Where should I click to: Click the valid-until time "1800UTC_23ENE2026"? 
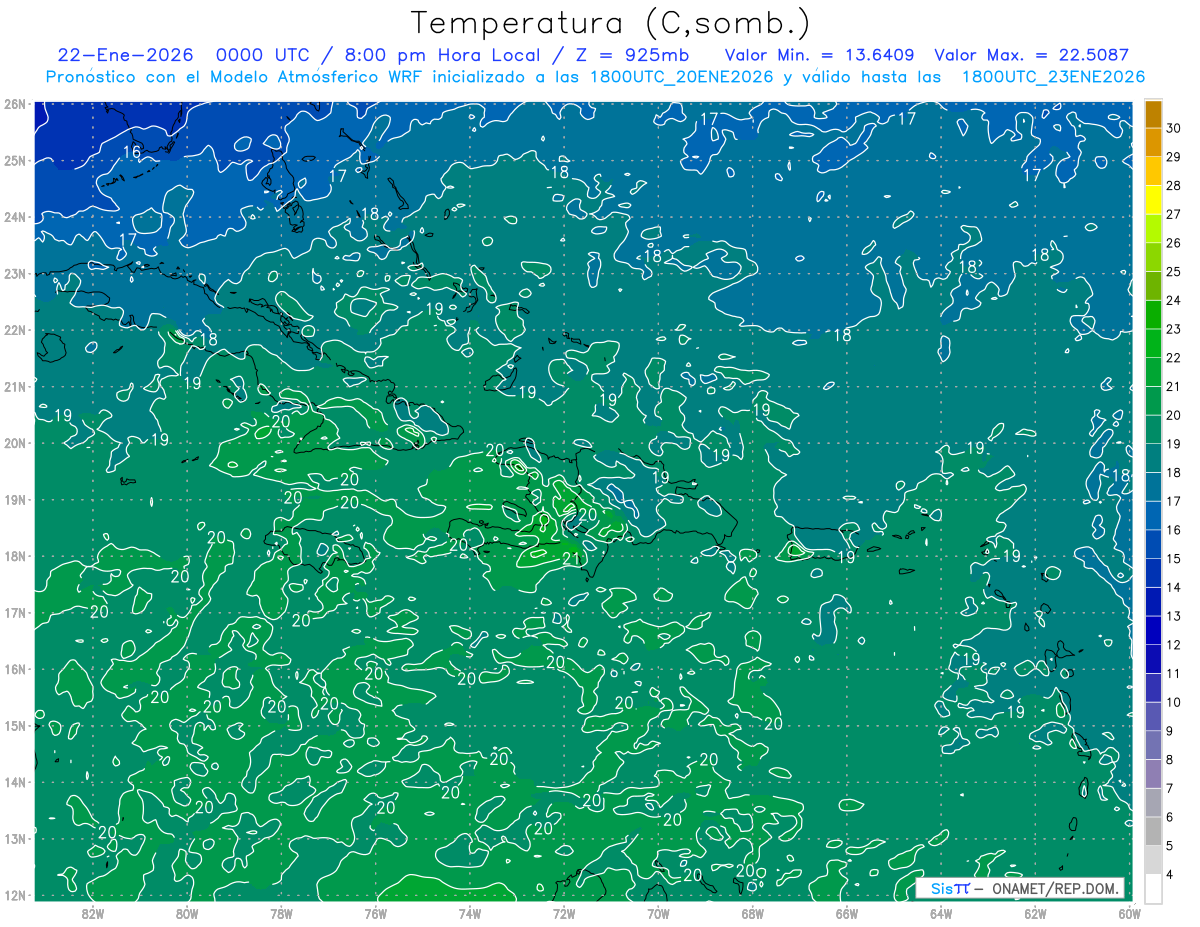click(x=1053, y=77)
